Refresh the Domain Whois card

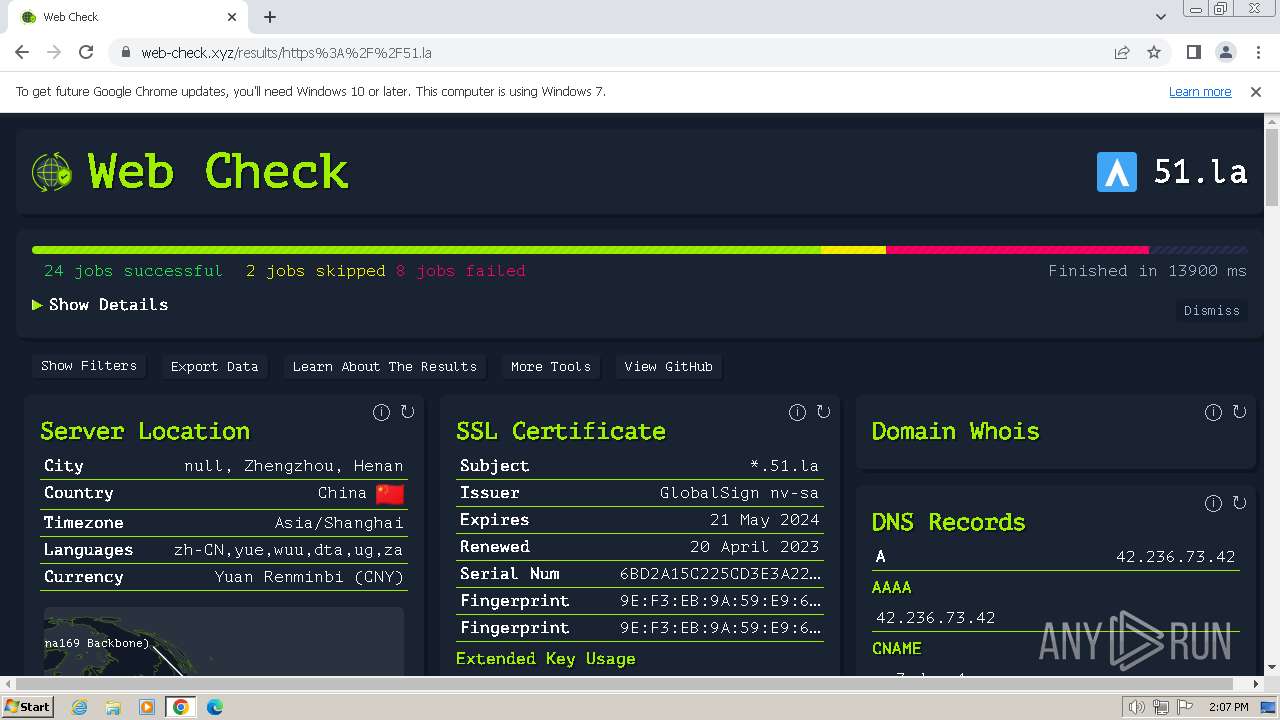1239,412
